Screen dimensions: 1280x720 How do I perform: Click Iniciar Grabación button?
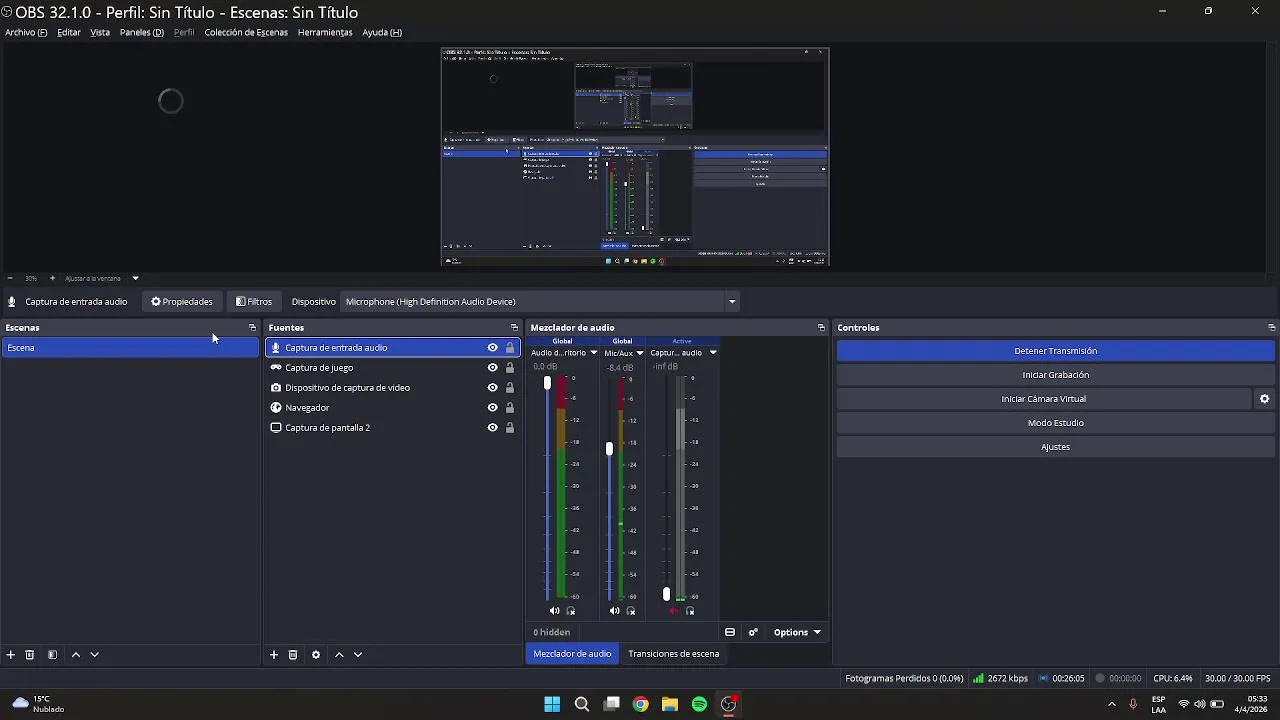1055,375
